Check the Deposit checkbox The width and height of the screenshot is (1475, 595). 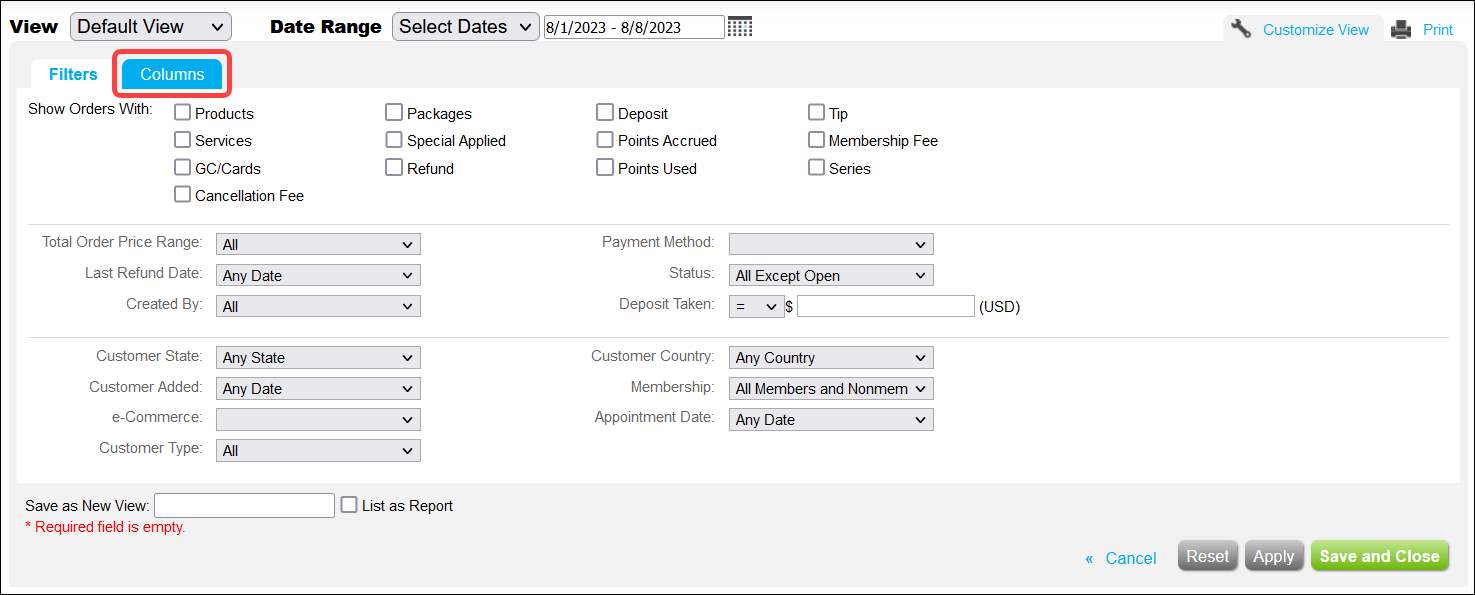605,113
